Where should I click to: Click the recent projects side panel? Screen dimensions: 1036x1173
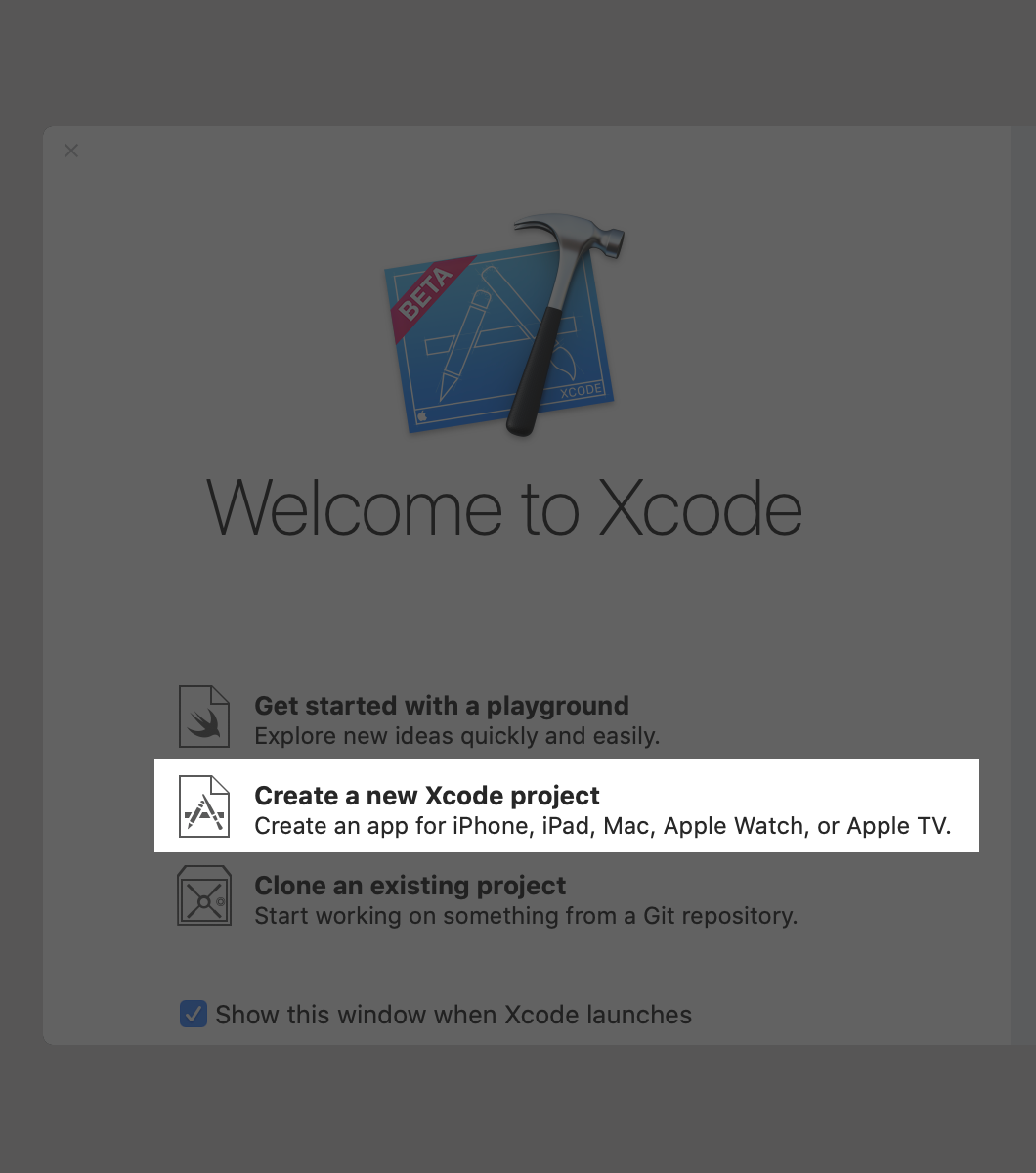click(x=1022, y=585)
